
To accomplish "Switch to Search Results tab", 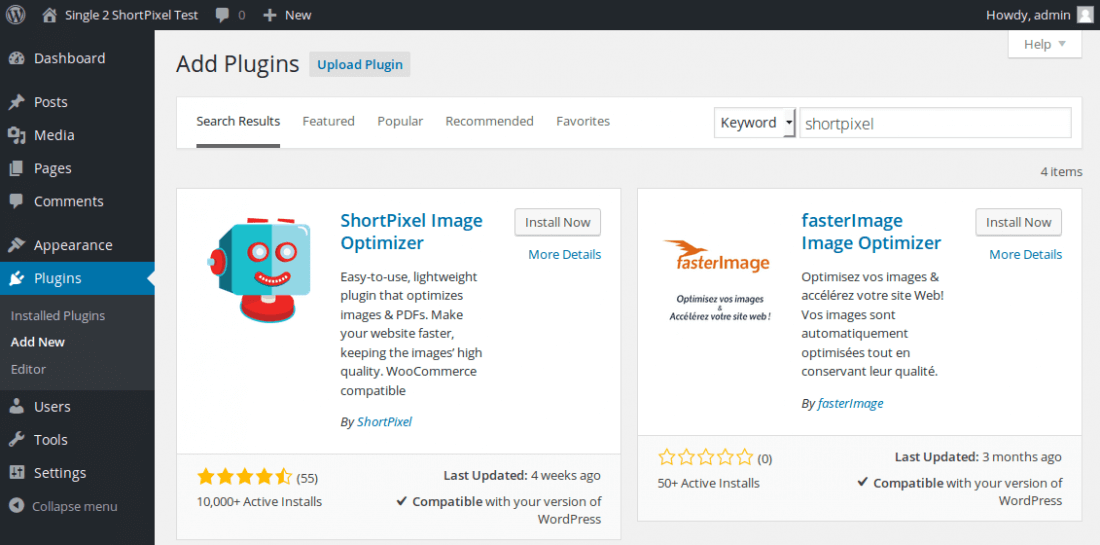I will [x=238, y=121].
